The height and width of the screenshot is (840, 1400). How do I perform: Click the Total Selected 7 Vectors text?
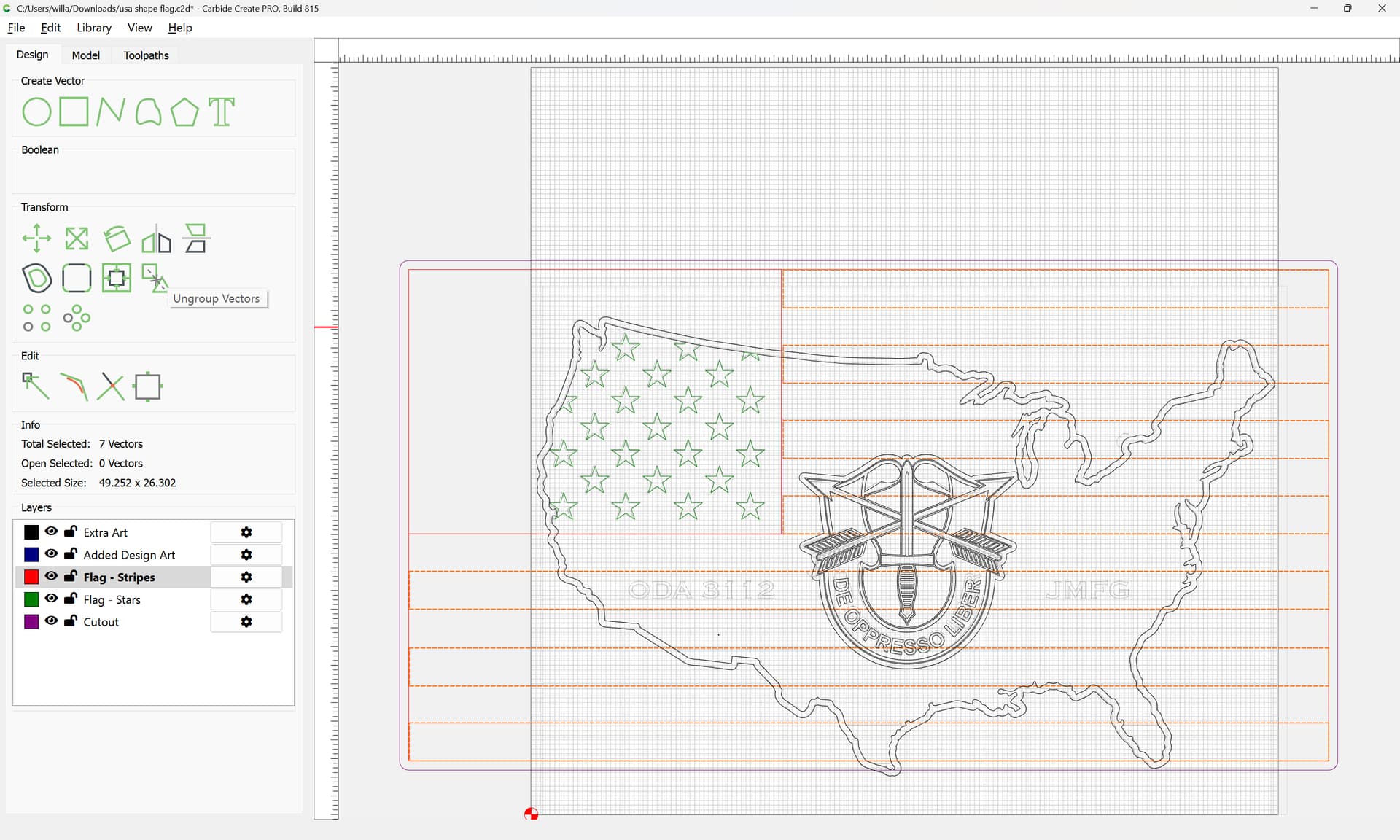(x=82, y=444)
